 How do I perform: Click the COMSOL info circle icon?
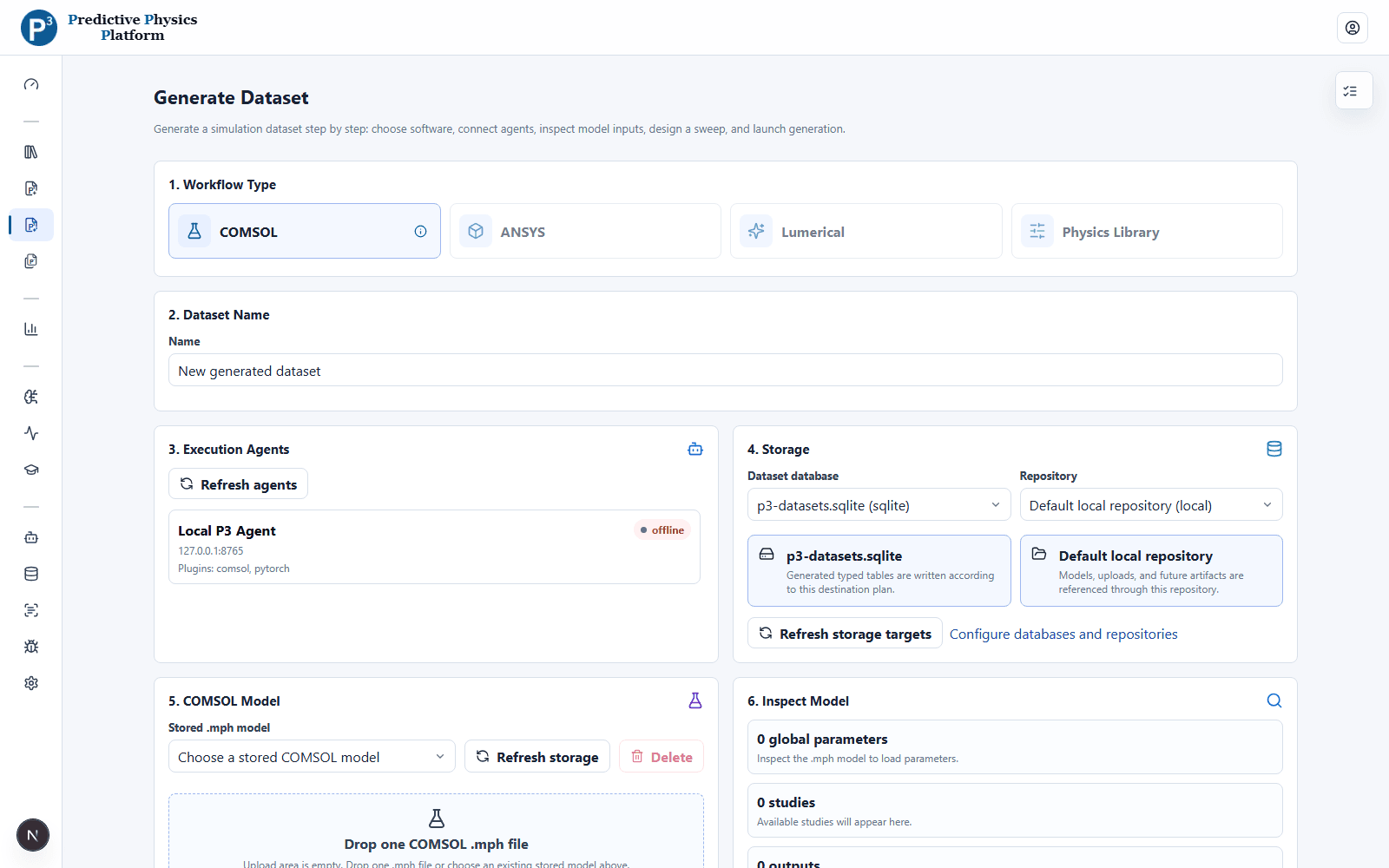(420, 232)
